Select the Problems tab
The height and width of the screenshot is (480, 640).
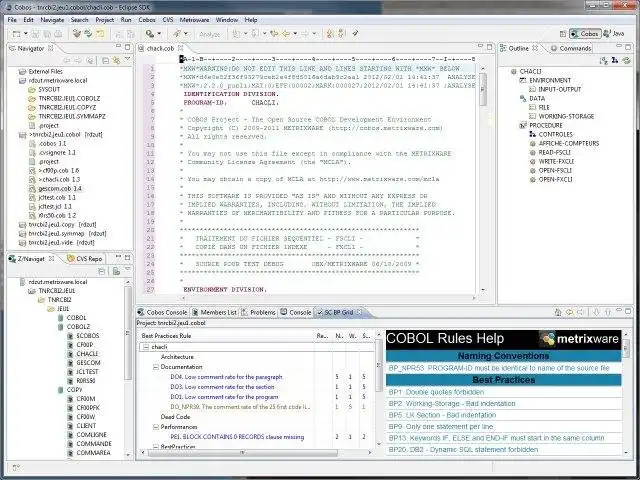(259, 312)
